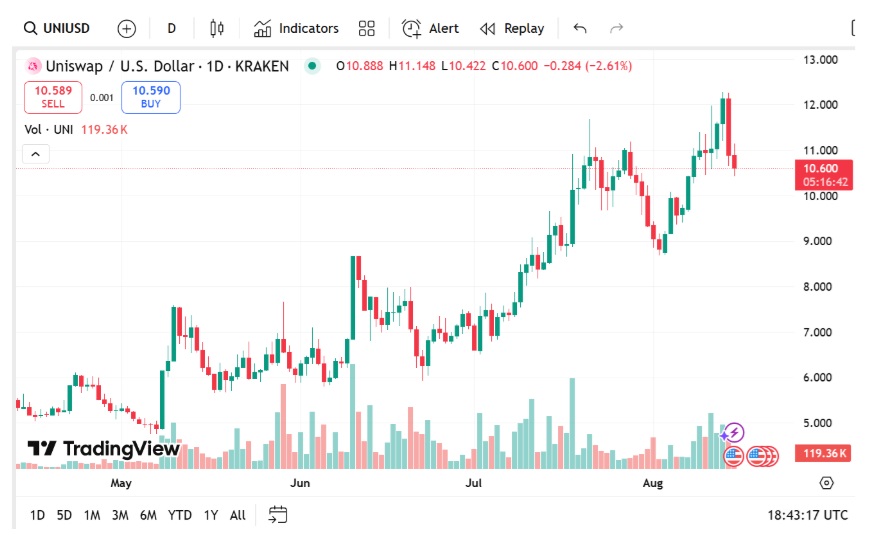Click the redo arrow icon
885x546 pixels.
(x=617, y=28)
